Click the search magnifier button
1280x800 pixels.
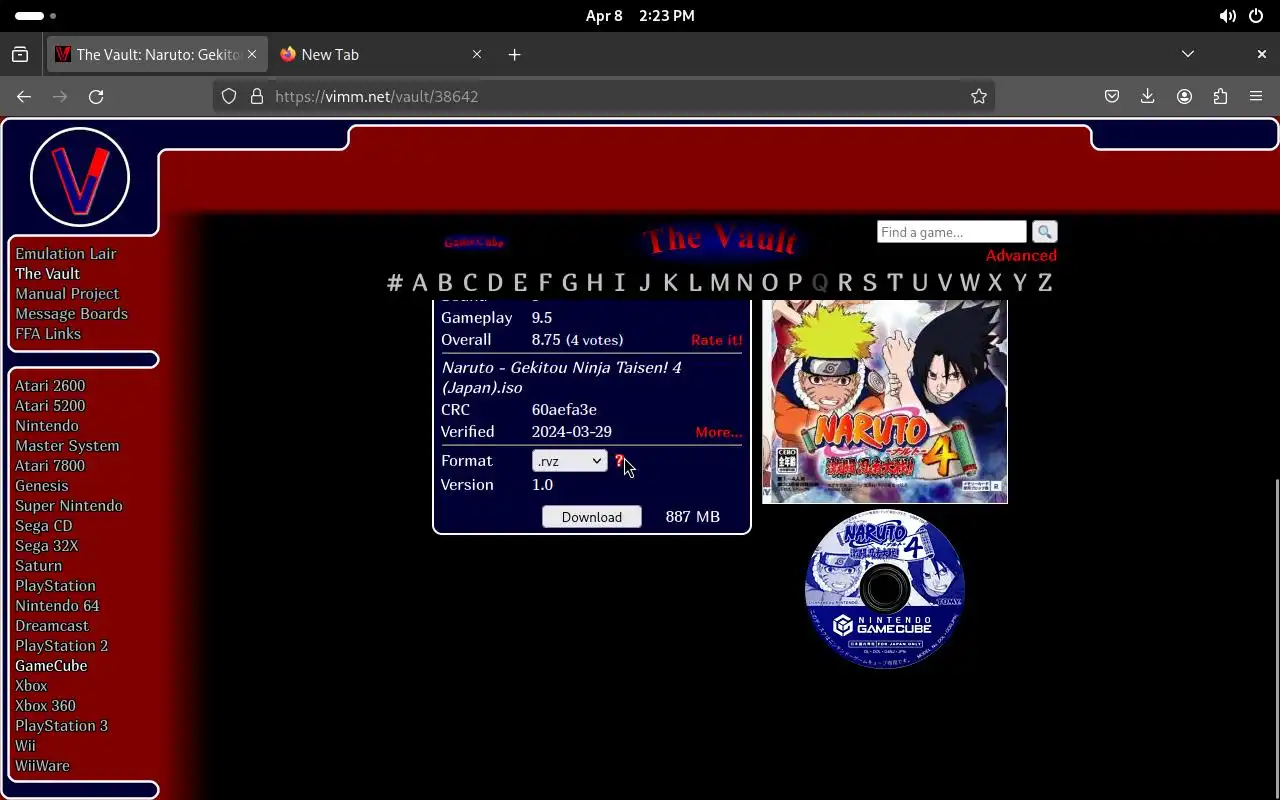pyautogui.click(x=1044, y=232)
